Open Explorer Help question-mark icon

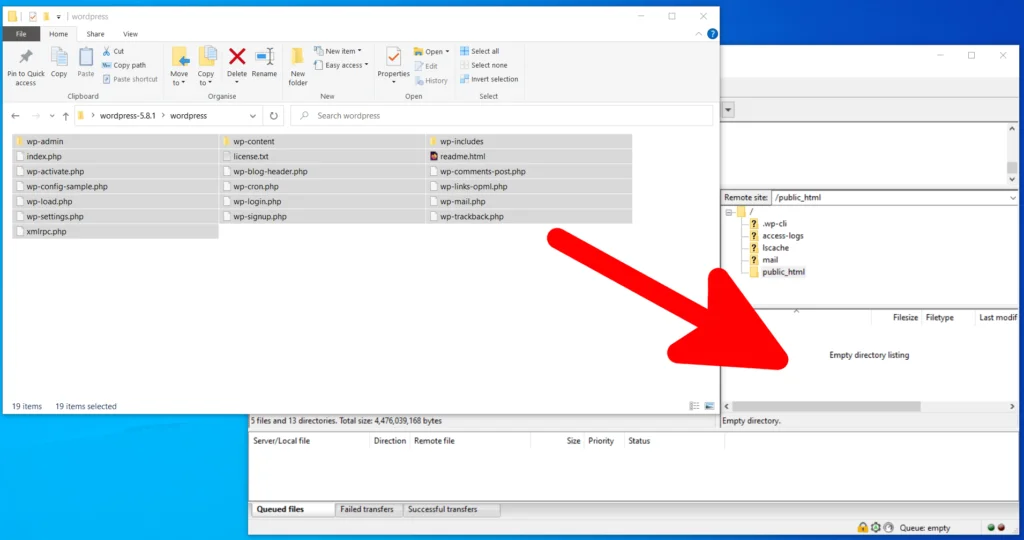[712, 34]
